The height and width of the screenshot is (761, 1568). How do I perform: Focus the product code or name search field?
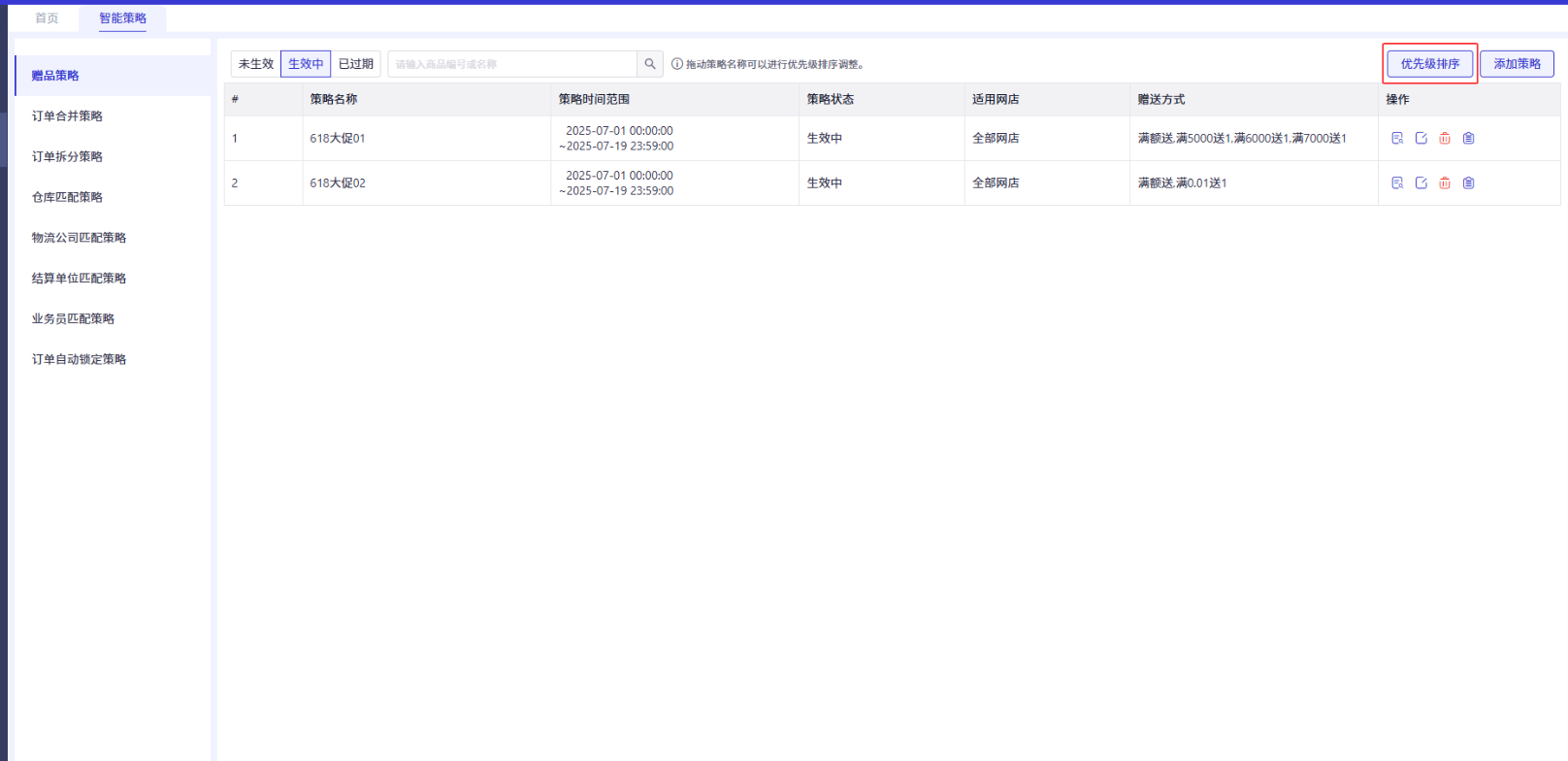[x=512, y=64]
